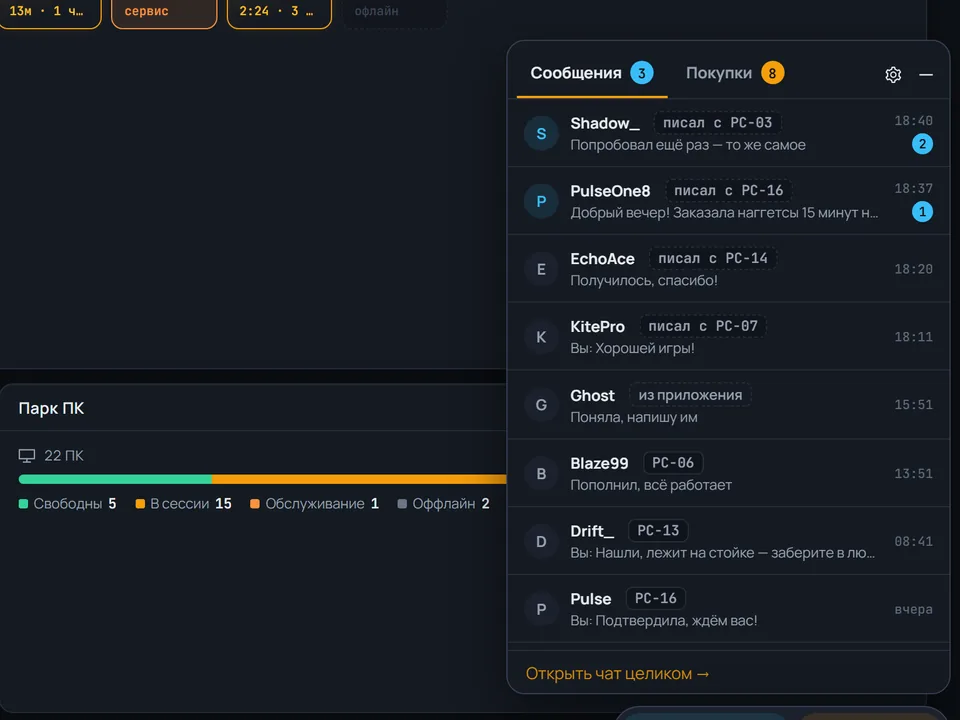Switch to the Сообщения tab
The width and height of the screenshot is (960, 720).
pos(591,73)
